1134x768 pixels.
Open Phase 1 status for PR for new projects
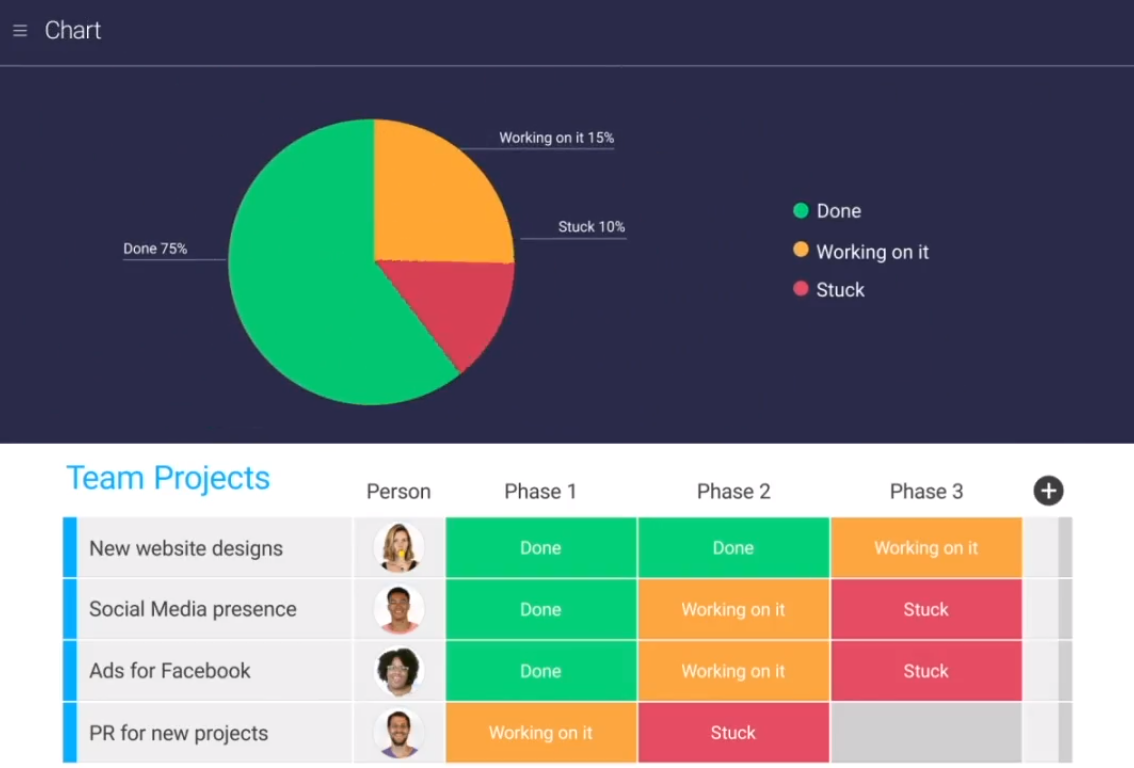pos(540,733)
